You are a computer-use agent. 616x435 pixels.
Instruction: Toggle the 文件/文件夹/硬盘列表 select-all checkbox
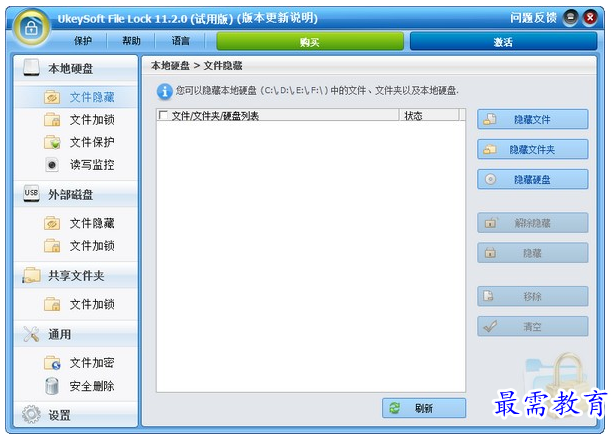point(163,115)
